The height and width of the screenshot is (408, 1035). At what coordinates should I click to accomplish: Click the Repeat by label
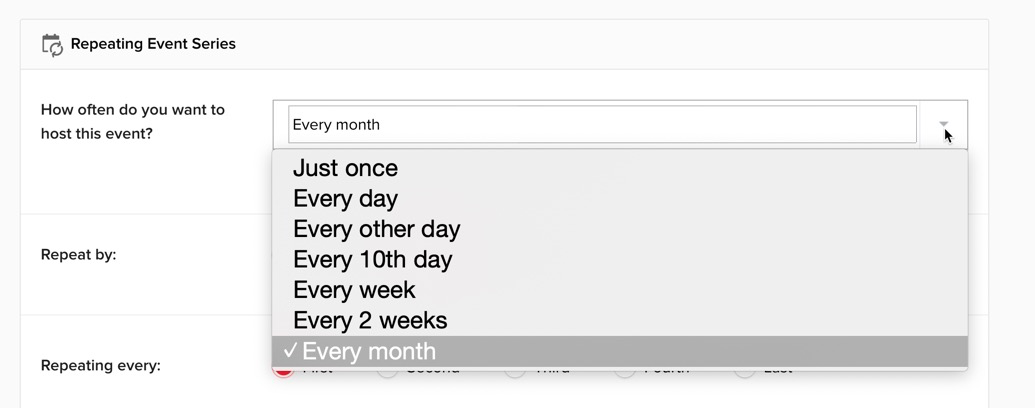point(79,255)
